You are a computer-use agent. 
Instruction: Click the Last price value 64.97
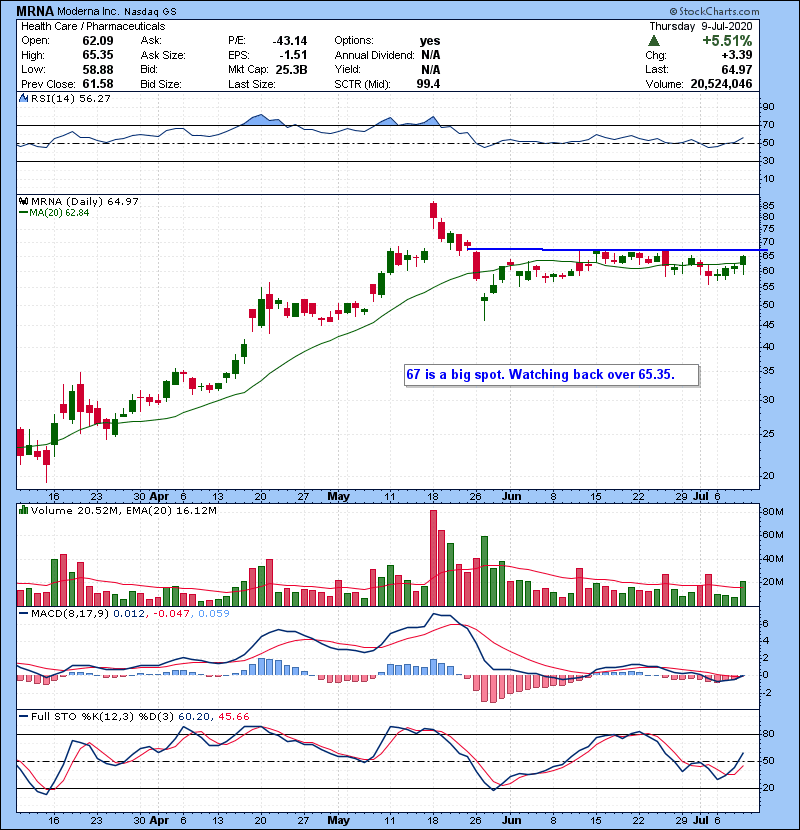pyautogui.click(x=736, y=70)
